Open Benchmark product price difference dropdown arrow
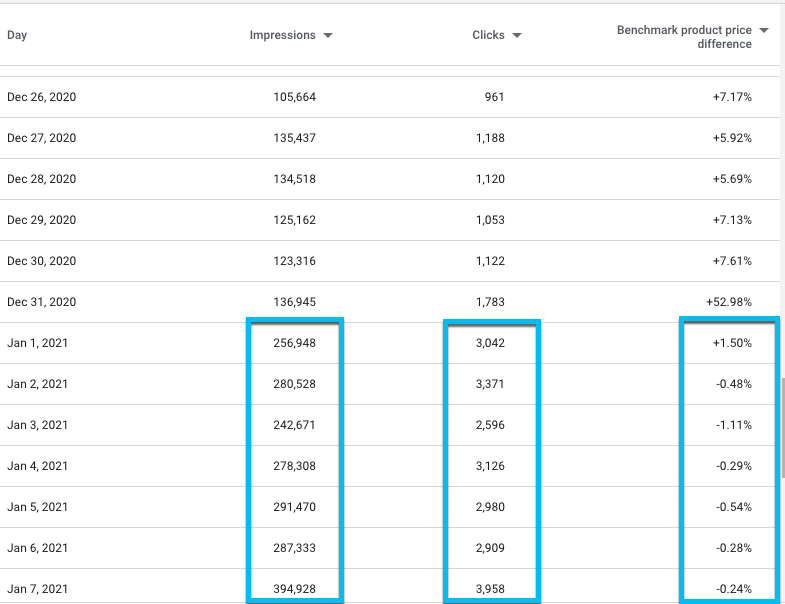The image size is (785, 604). coord(764,31)
